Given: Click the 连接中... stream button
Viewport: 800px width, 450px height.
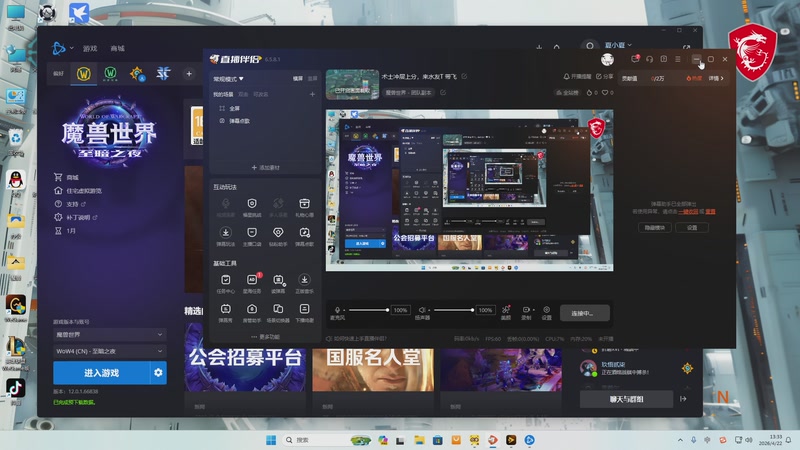Looking at the screenshot, I should point(585,313).
